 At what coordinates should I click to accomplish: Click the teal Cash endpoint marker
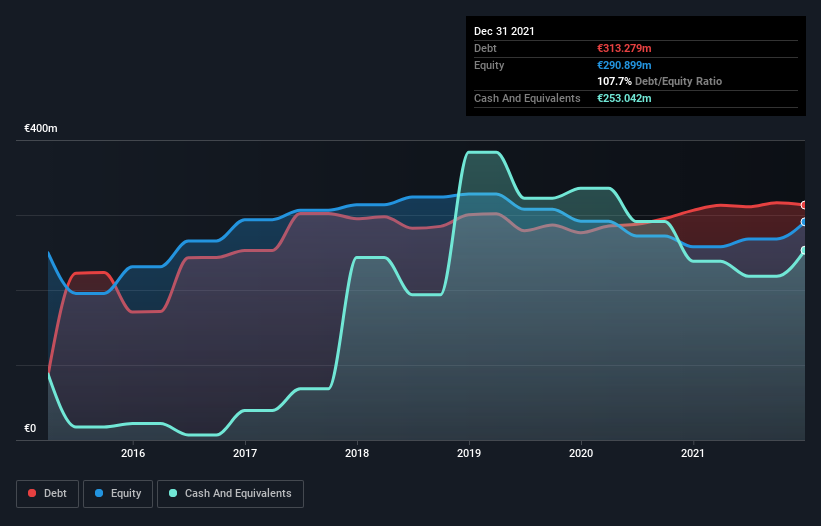pos(804,251)
